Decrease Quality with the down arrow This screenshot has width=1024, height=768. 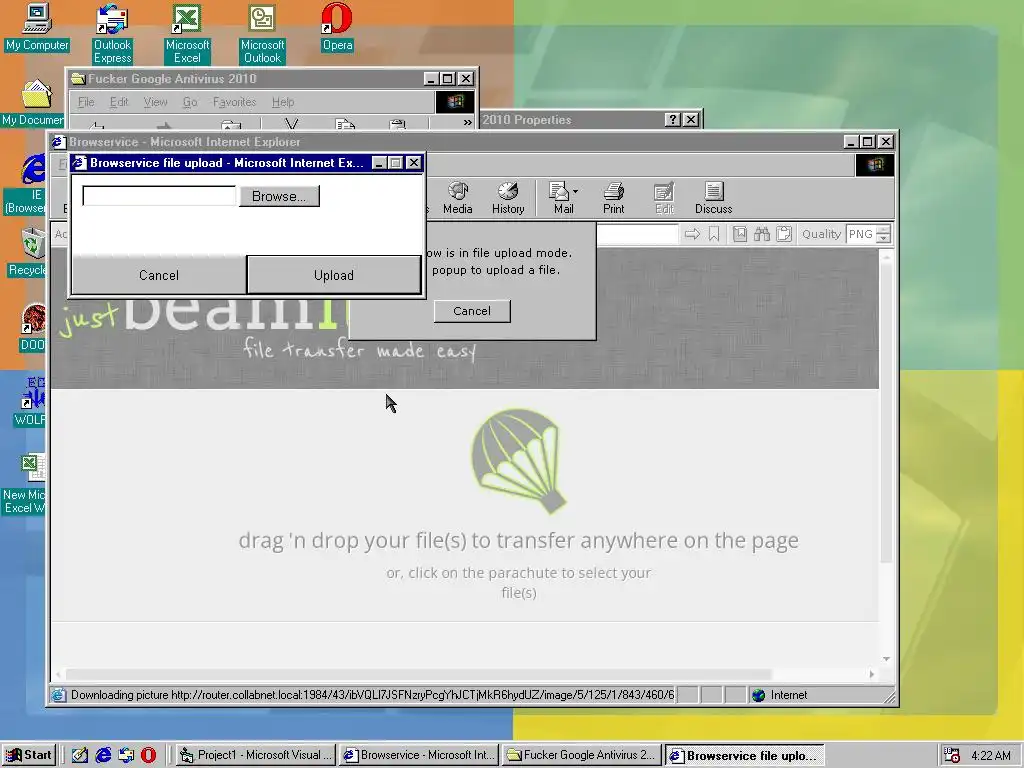click(x=883, y=238)
